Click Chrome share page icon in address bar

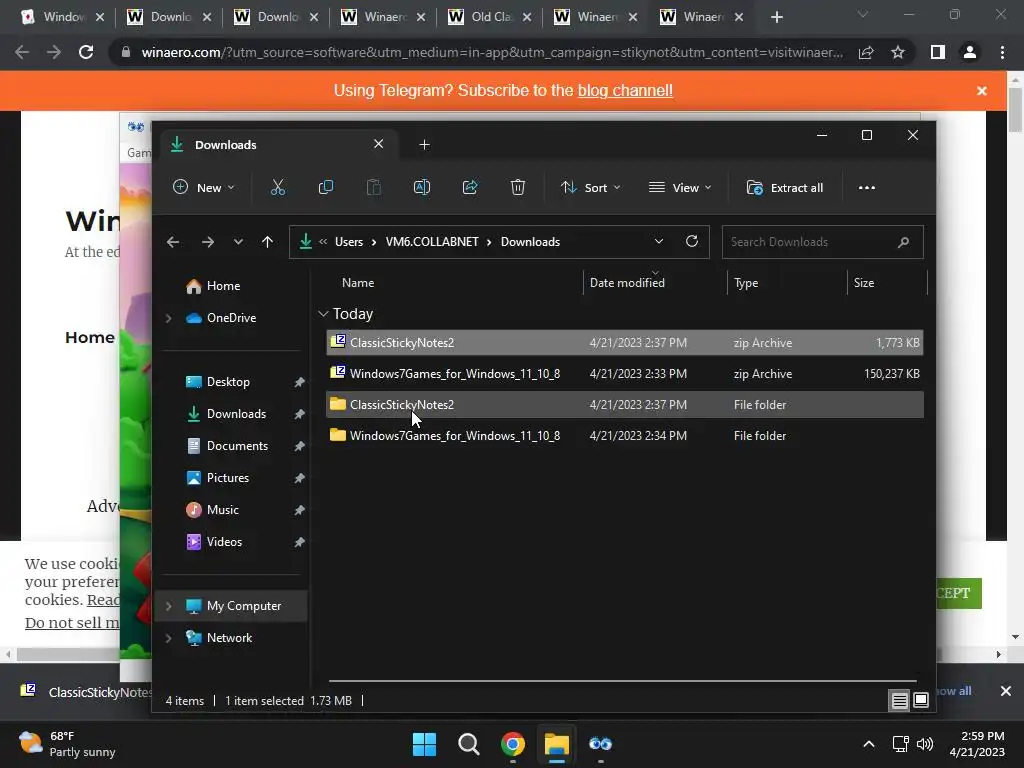pyautogui.click(x=866, y=52)
